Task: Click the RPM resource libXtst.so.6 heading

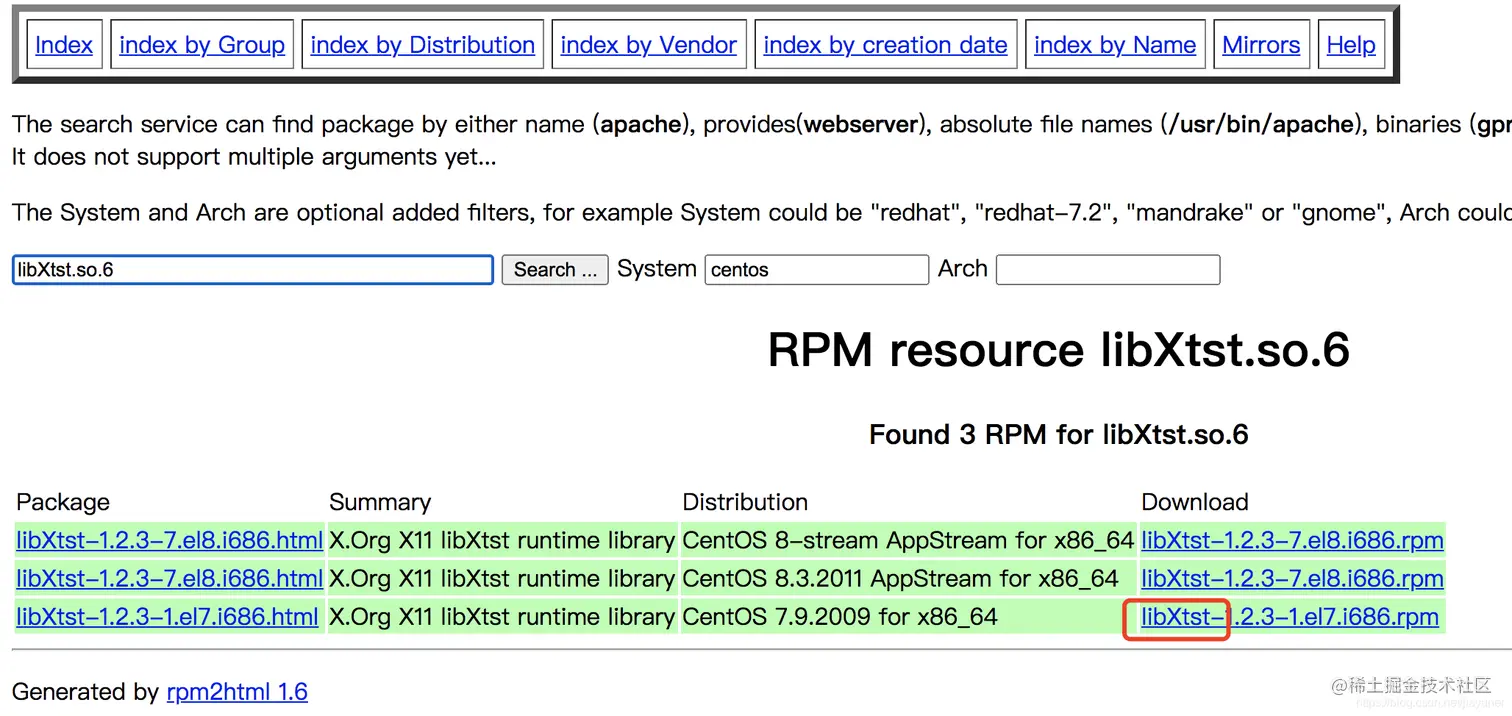Action: pos(1059,350)
